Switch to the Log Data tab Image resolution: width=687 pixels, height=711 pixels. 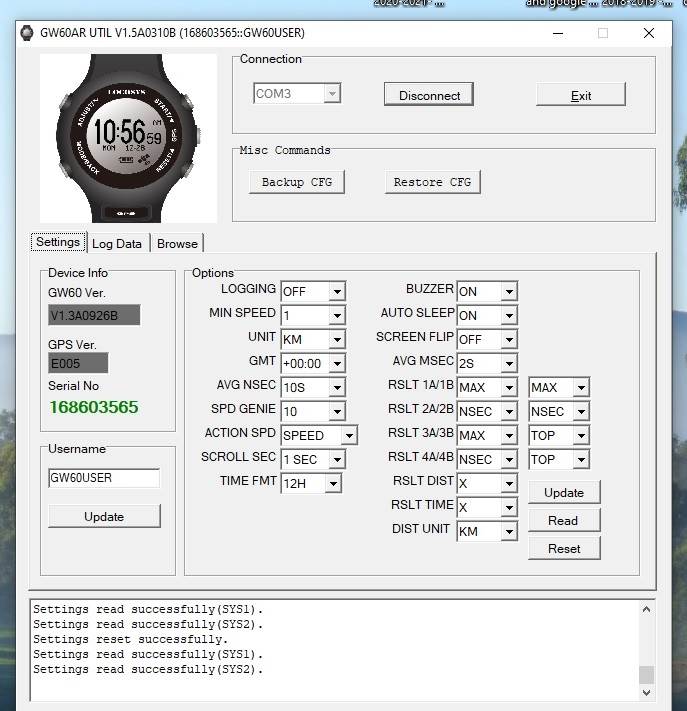(x=117, y=243)
